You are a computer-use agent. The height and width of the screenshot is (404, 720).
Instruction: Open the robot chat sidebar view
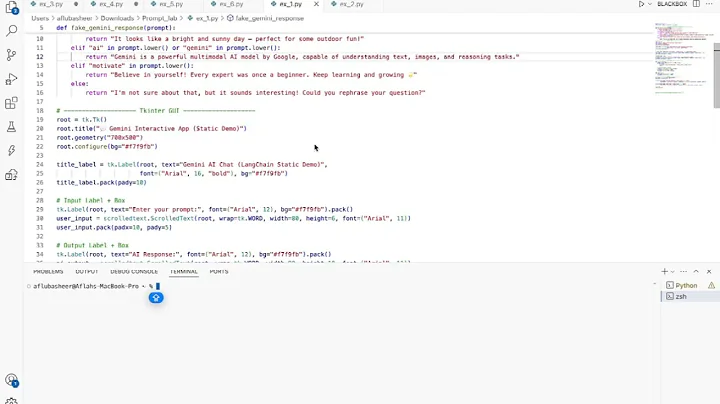point(11,175)
